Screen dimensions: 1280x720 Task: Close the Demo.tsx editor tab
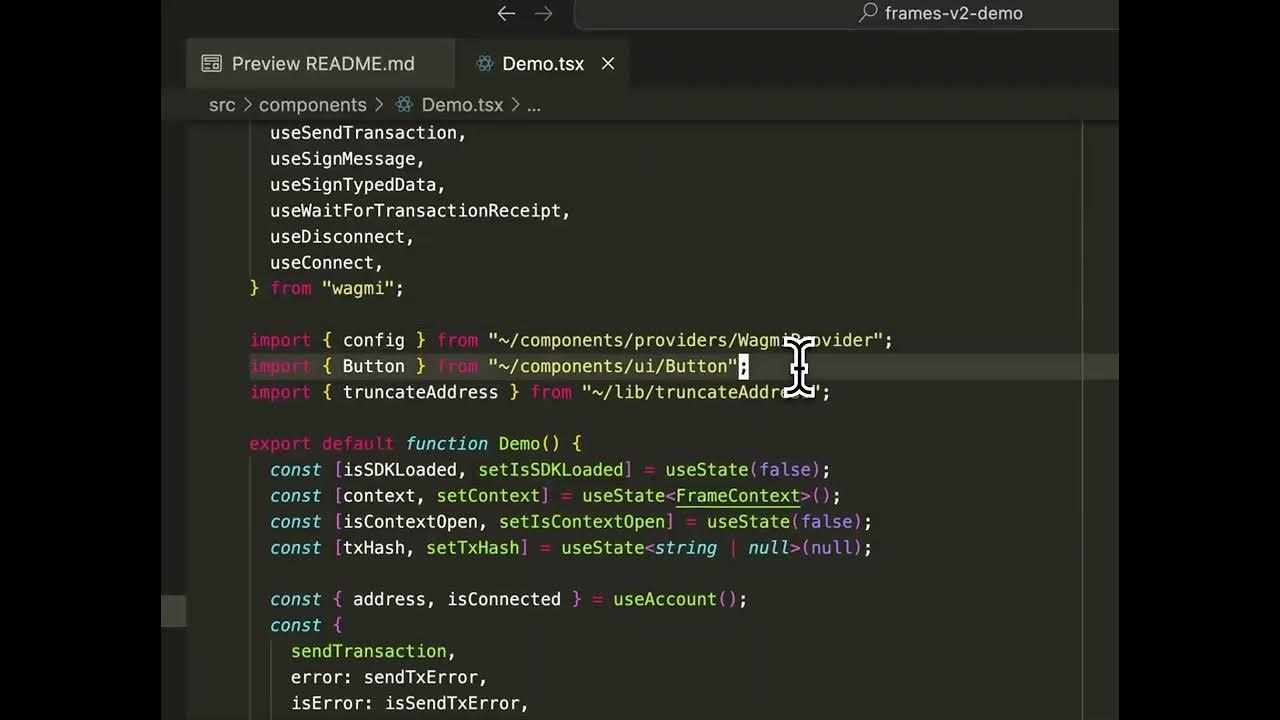pos(607,63)
